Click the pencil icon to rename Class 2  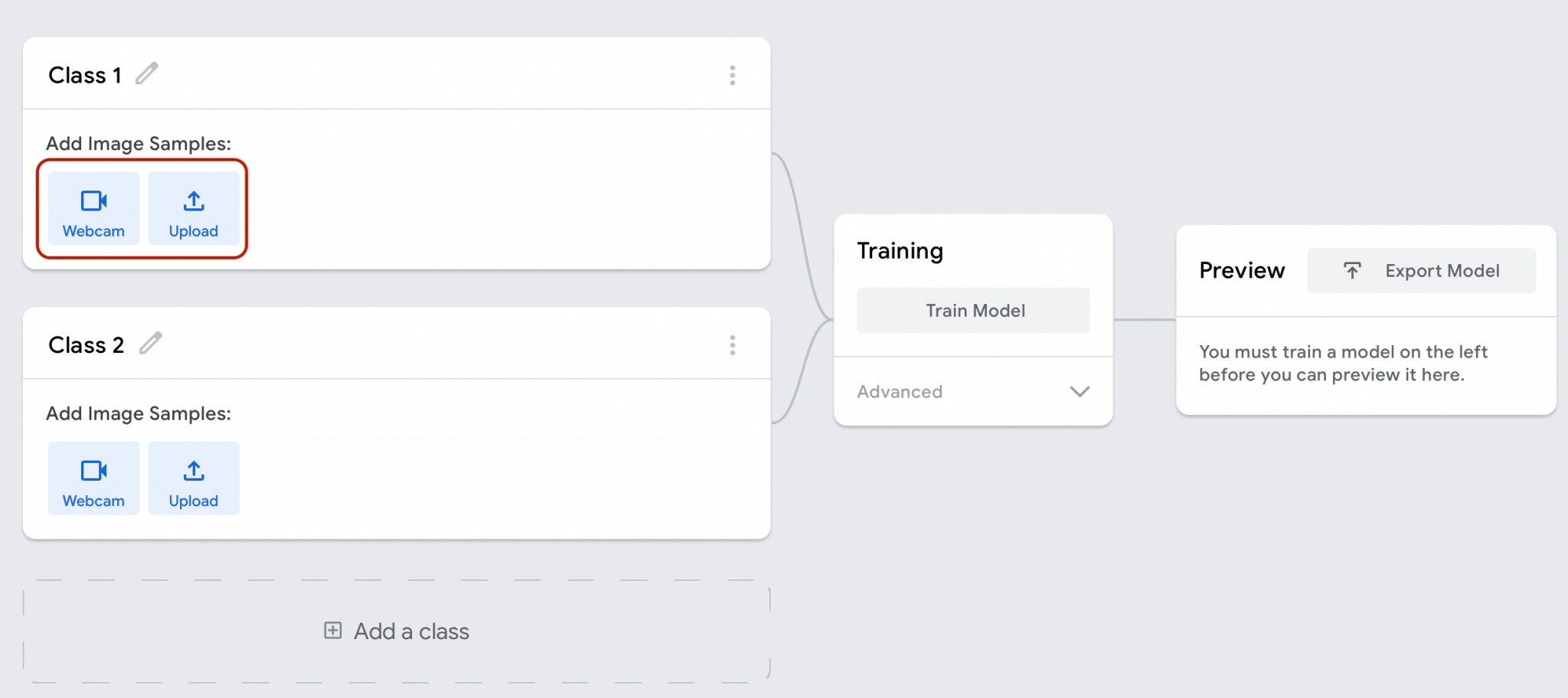151,344
